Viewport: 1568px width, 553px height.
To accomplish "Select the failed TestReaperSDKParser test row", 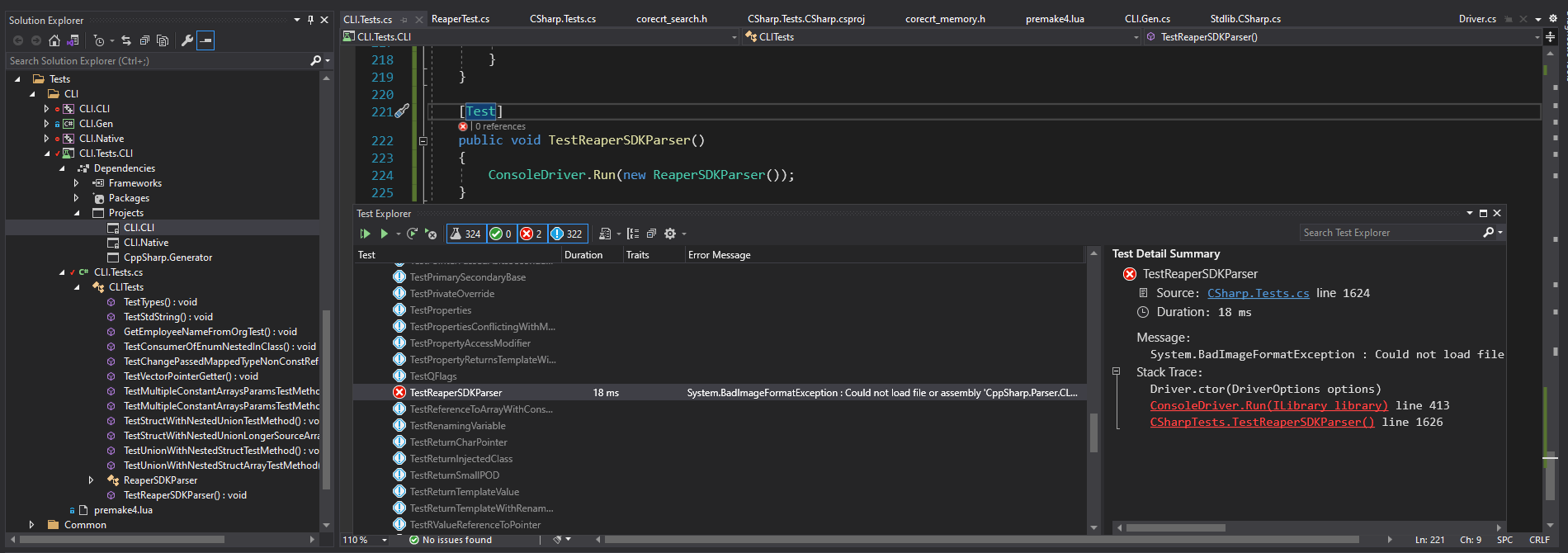I will (x=718, y=393).
